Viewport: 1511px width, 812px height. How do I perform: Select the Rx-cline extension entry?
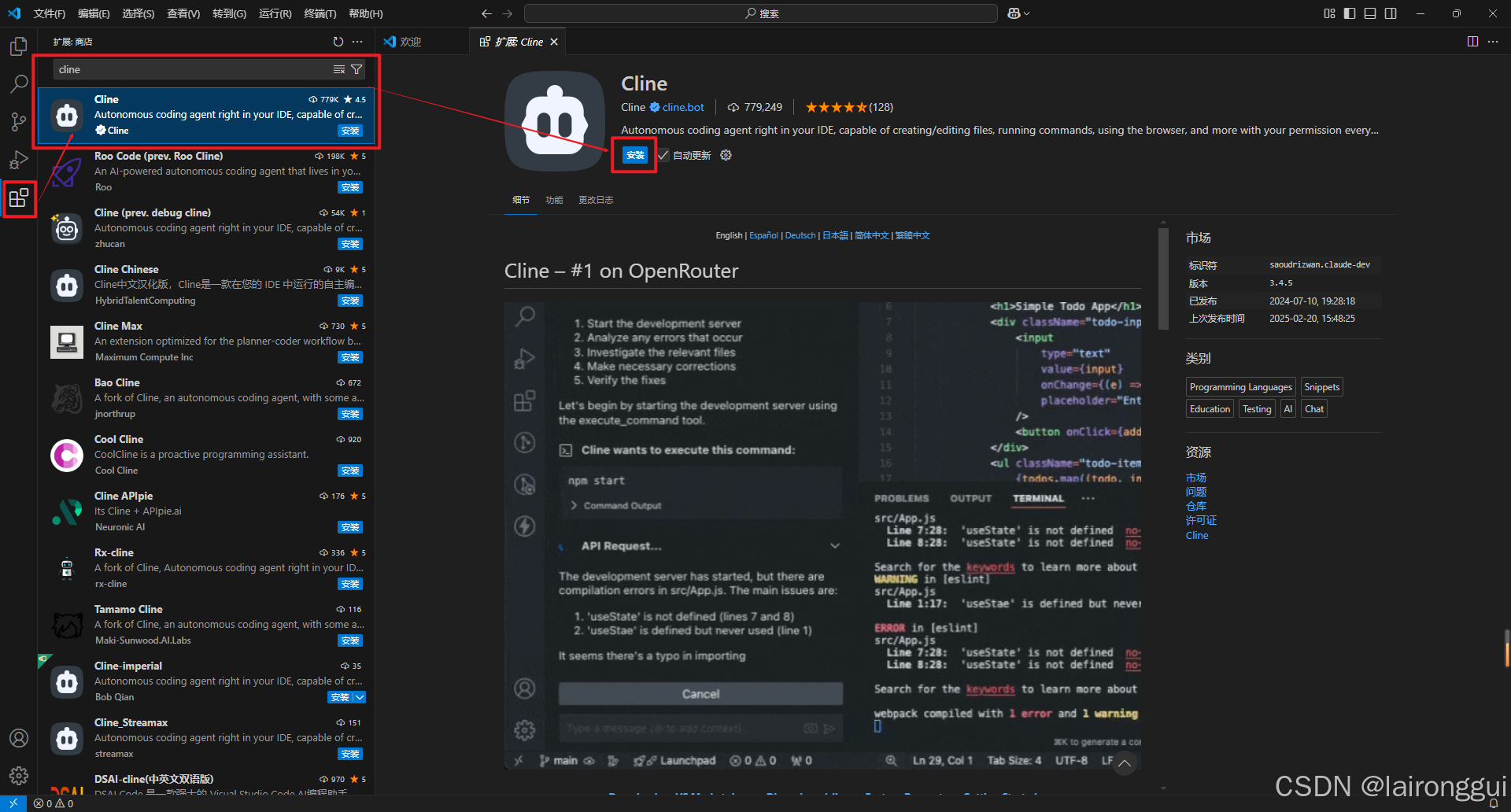pos(206,568)
